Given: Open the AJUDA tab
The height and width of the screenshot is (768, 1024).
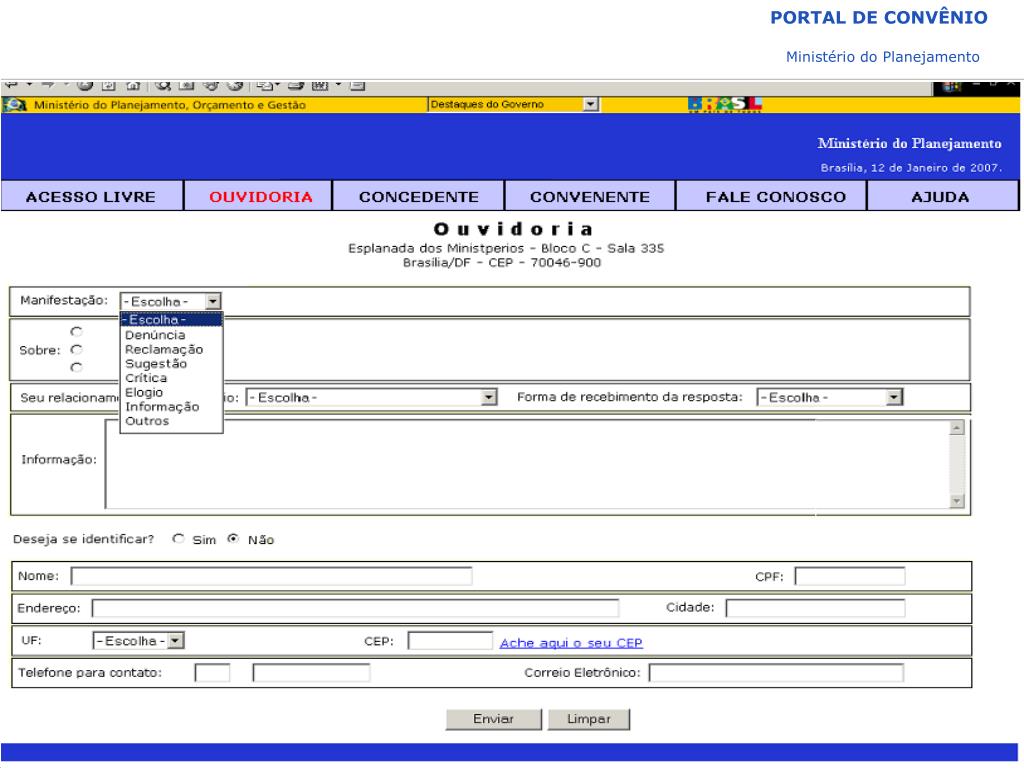Looking at the screenshot, I should click(x=941, y=197).
